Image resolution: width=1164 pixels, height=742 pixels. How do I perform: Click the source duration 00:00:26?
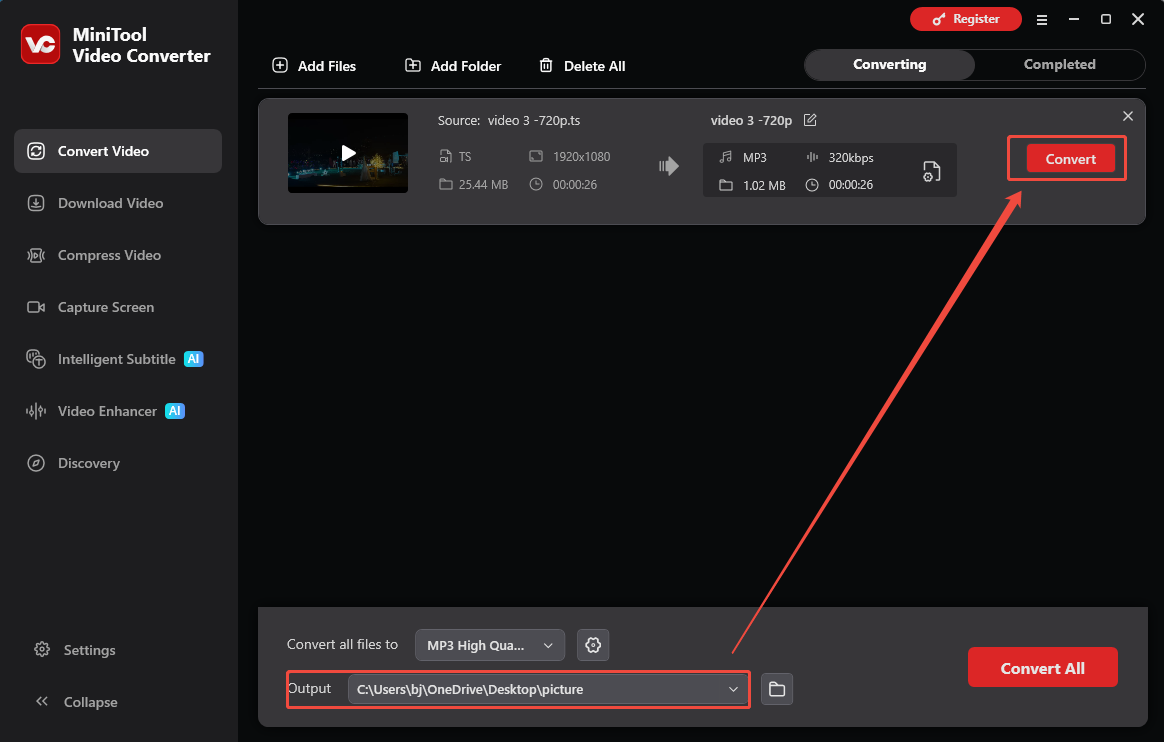tap(575, 185)
